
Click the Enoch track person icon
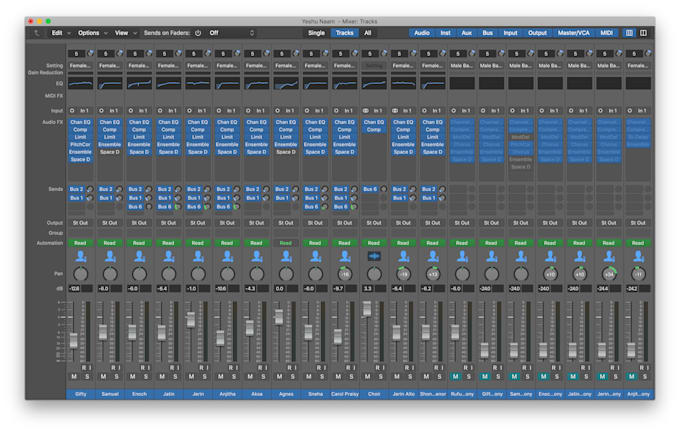(x=139, y=257)
